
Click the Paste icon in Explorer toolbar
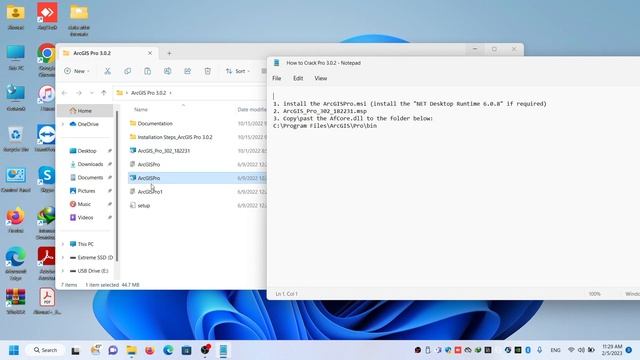coord(147,71)
